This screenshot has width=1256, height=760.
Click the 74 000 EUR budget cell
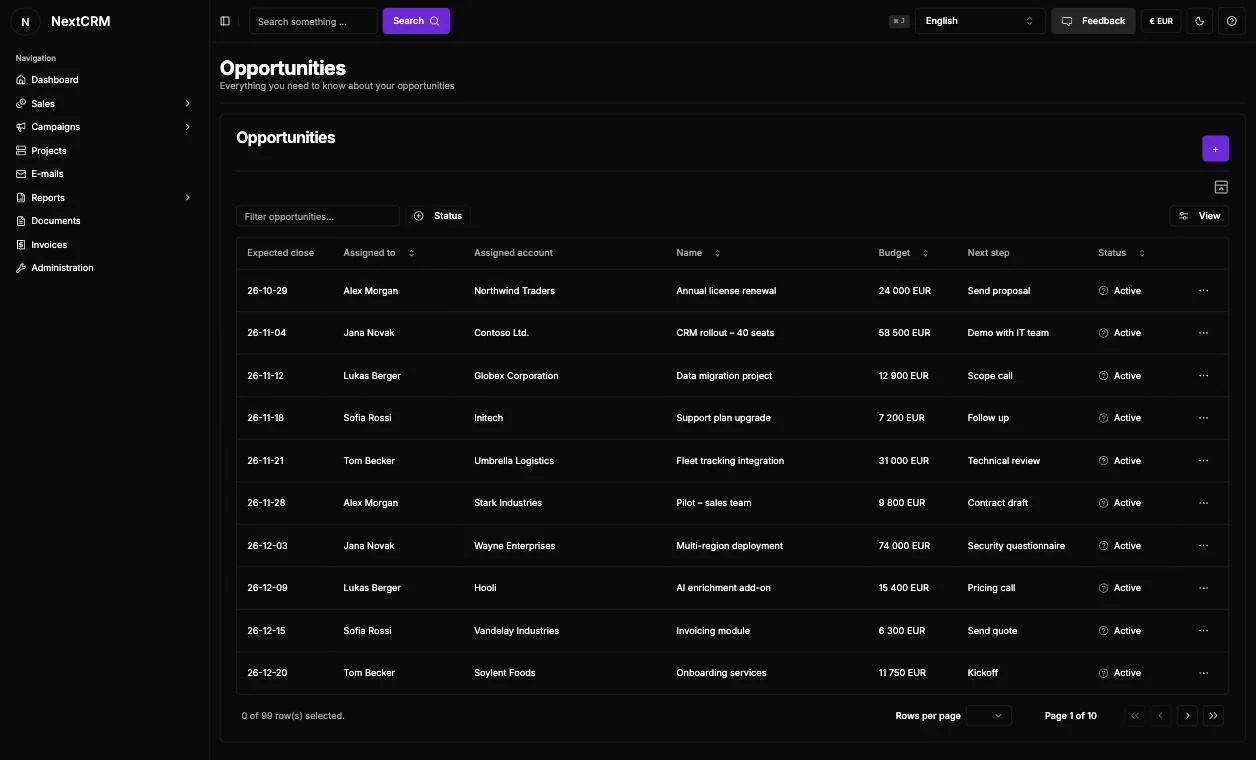[904, 546]
